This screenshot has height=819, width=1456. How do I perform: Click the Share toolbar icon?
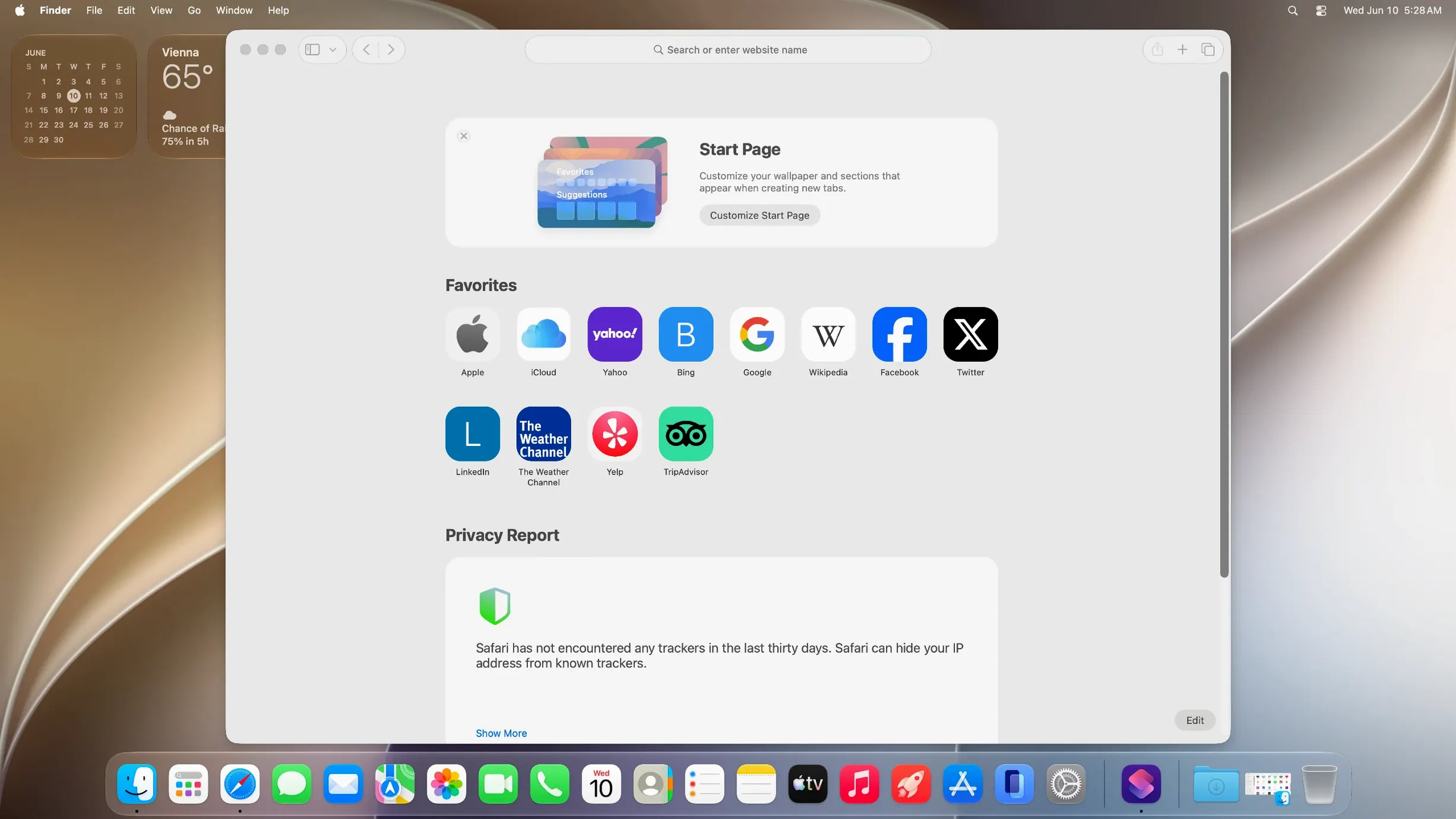(x=1157, y=50)
